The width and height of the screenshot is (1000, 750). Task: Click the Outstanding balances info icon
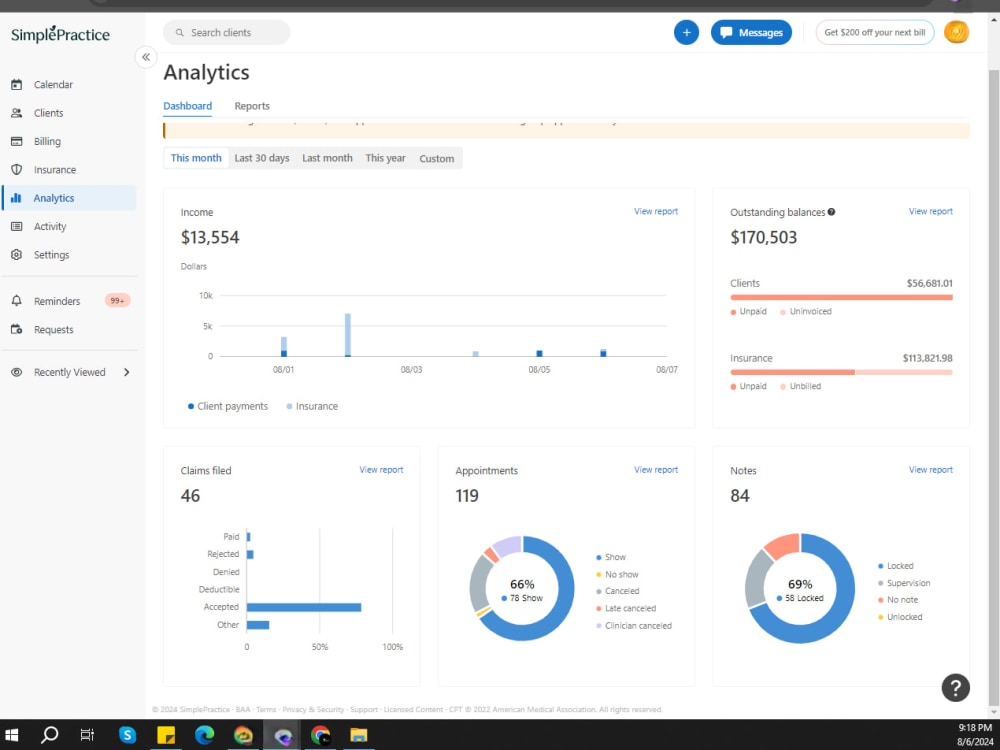coord(832,212)
